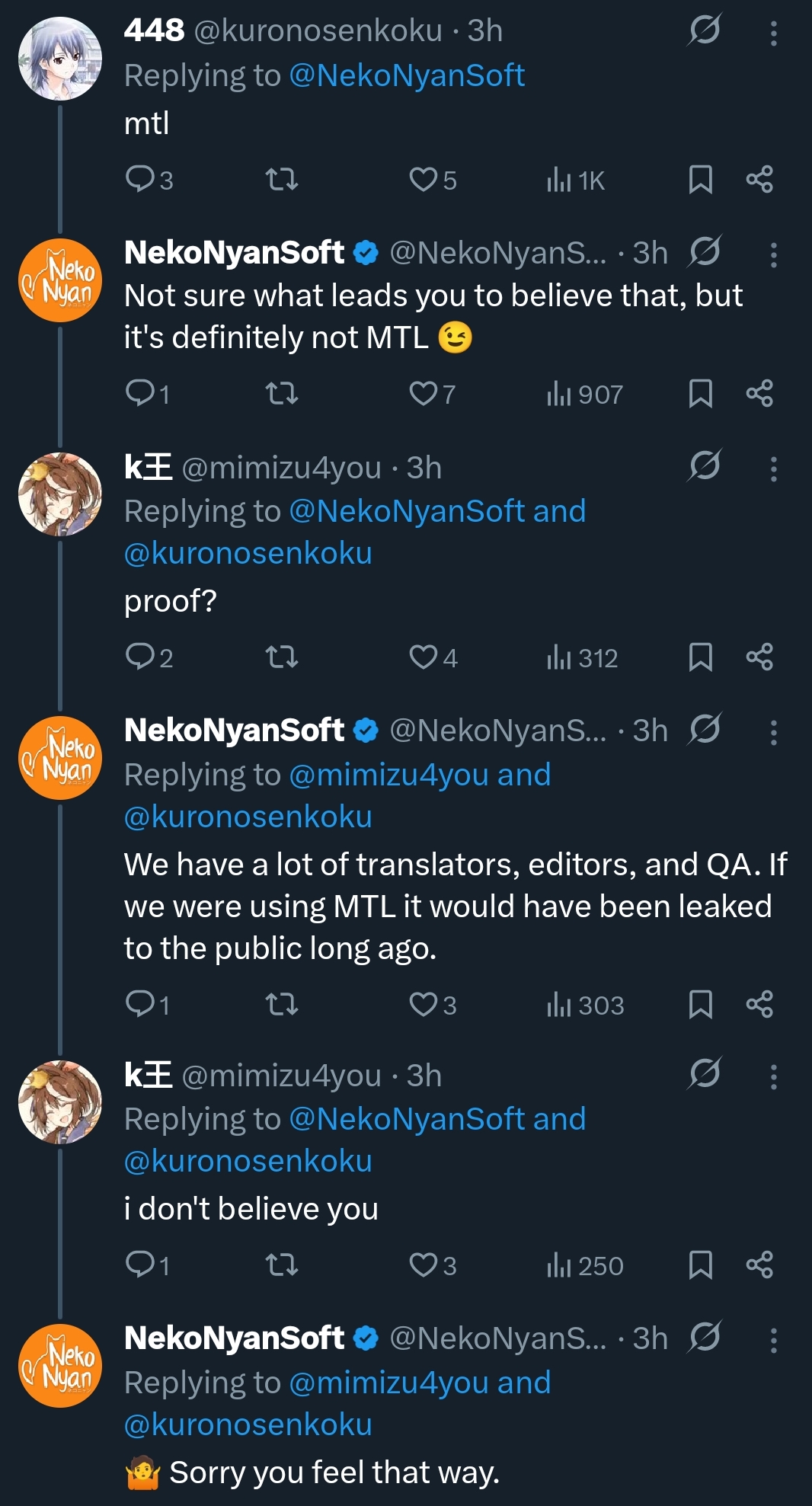The width and height of the screenshot is (812, 1506).
Task: Bookmark the "i don't believe you" tweet
Action: [700, 1265]
